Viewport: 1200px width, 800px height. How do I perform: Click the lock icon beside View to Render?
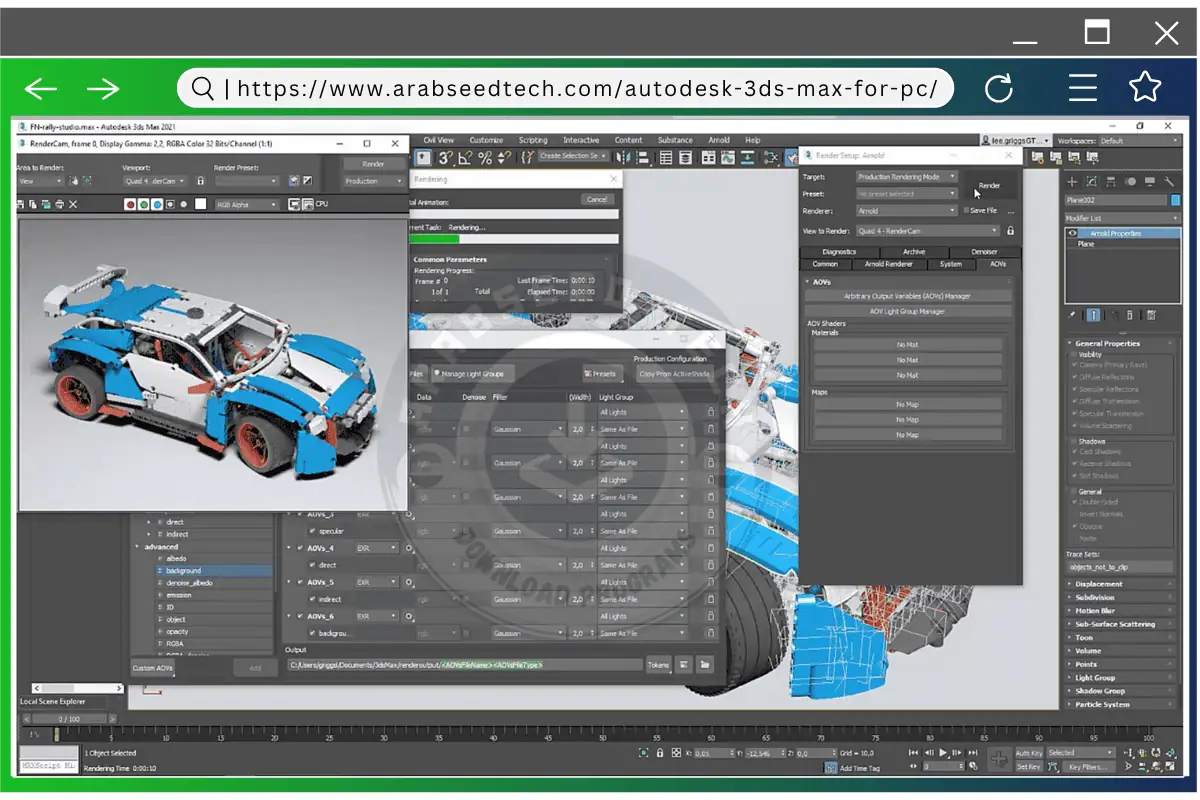click(1010, 231)
